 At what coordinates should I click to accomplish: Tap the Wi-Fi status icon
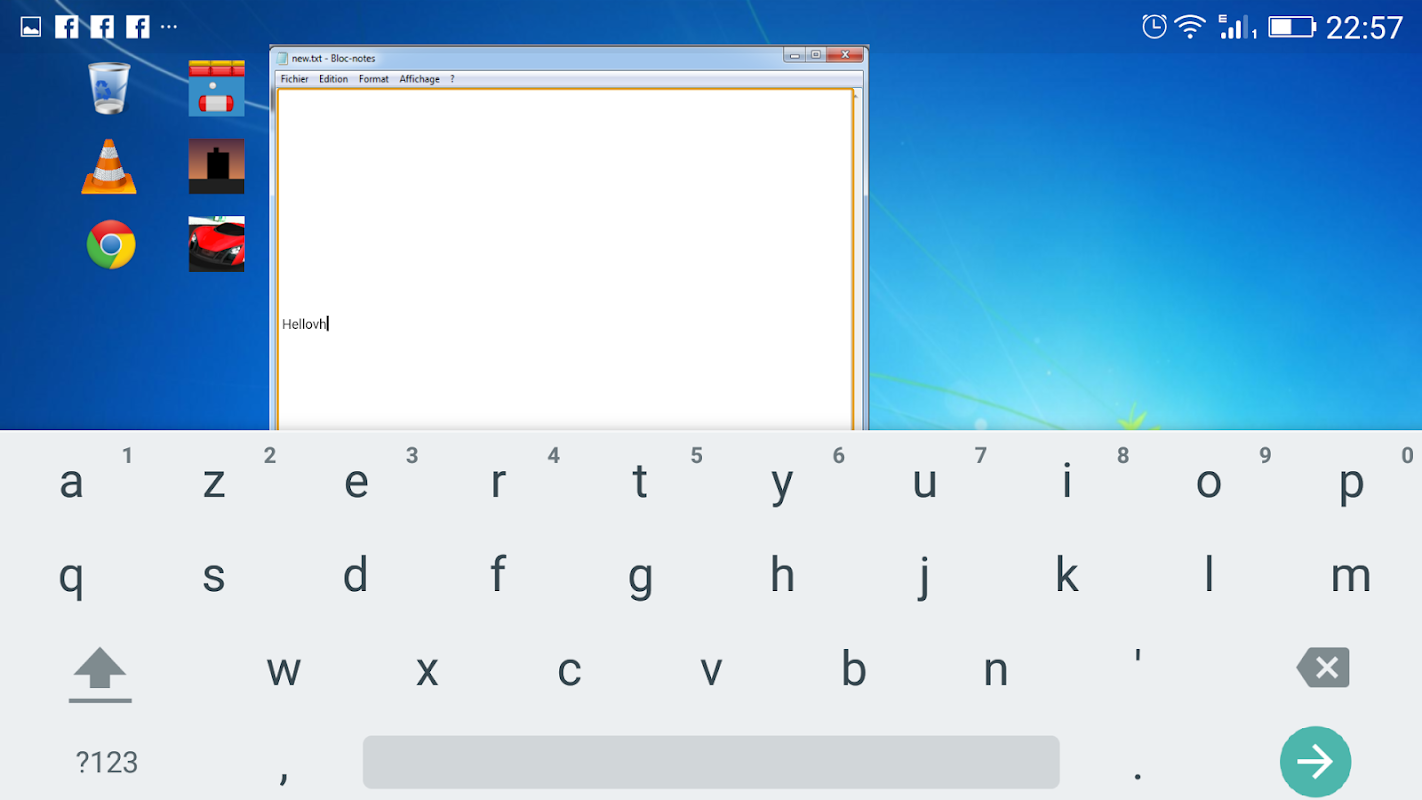pyautogui.click(x=1190, y=27)
